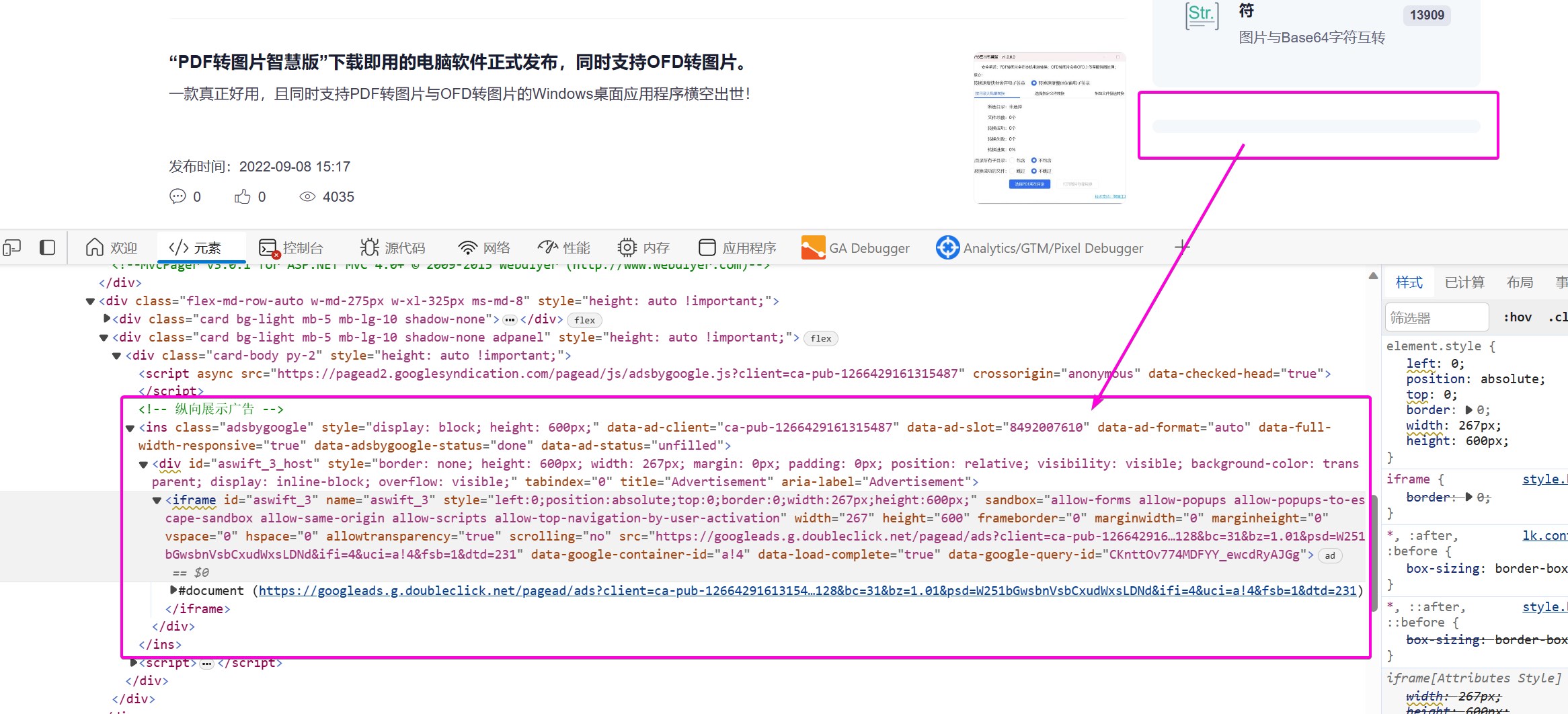Switch to the 样式 styles tab
The image size is (1568, 714).
1409,282
